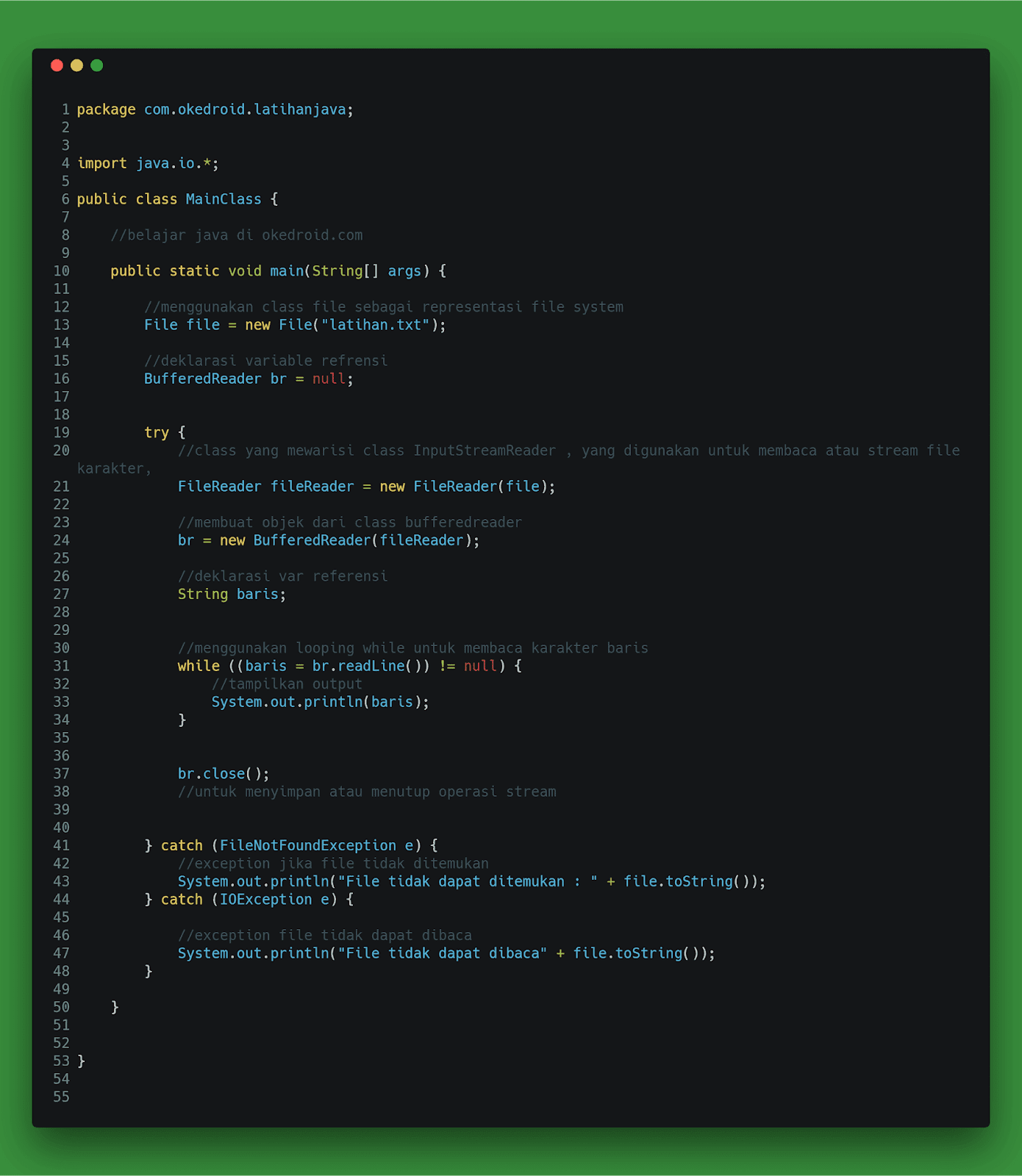Click comment mentioning 'InputStreamReader'
The image size is (1022, 1176).
click(568, 451)
